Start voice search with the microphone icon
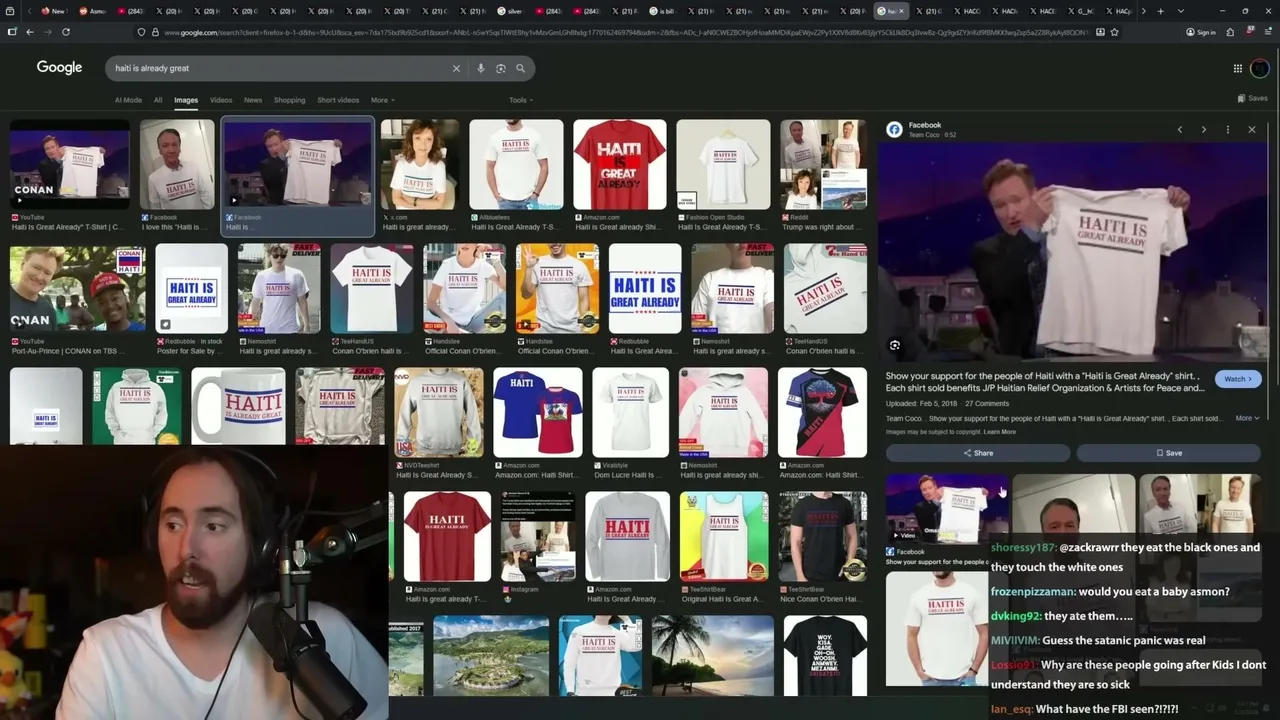The width and height of the screenshot is (1280, 720). tap(481, 68)
